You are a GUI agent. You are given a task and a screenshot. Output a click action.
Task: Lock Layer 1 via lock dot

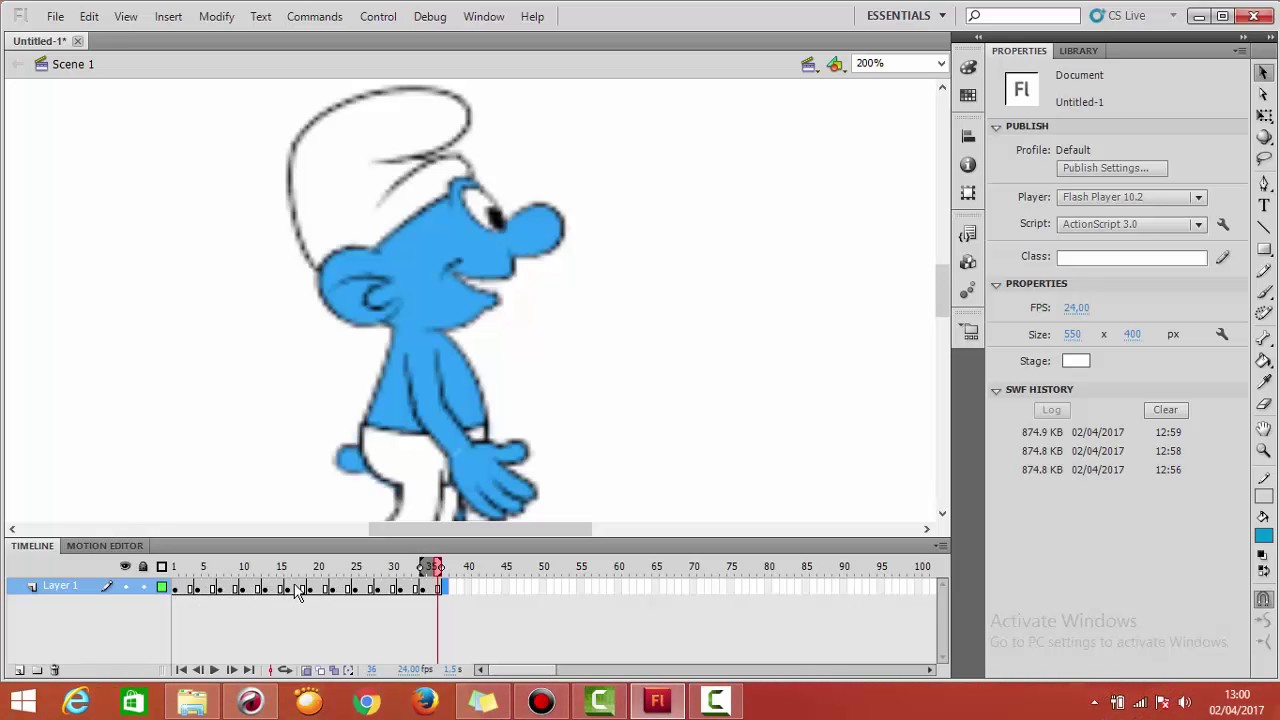click(x=143, y=586)
